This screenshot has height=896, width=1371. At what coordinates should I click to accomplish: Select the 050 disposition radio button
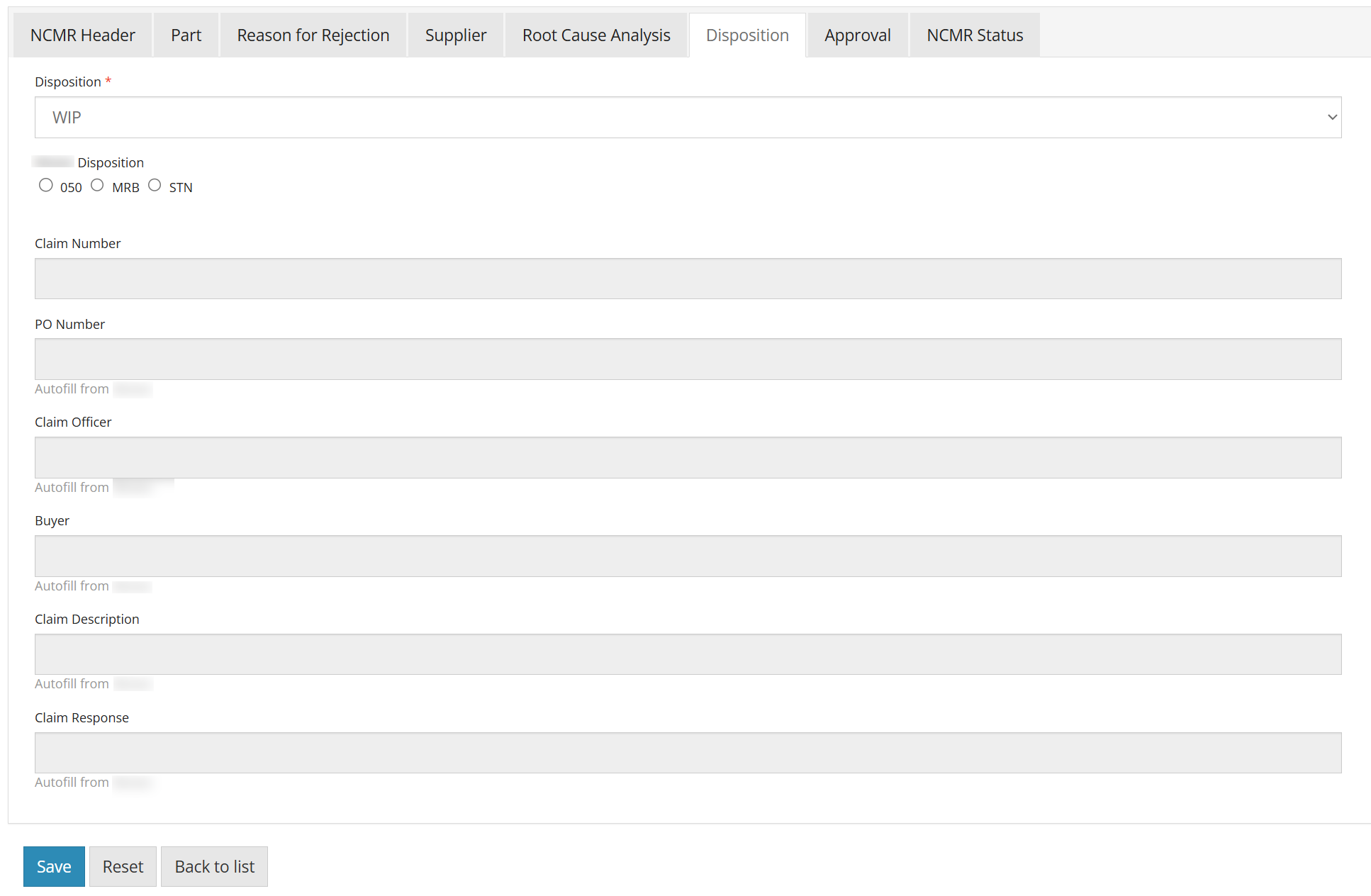pos(46,185)
